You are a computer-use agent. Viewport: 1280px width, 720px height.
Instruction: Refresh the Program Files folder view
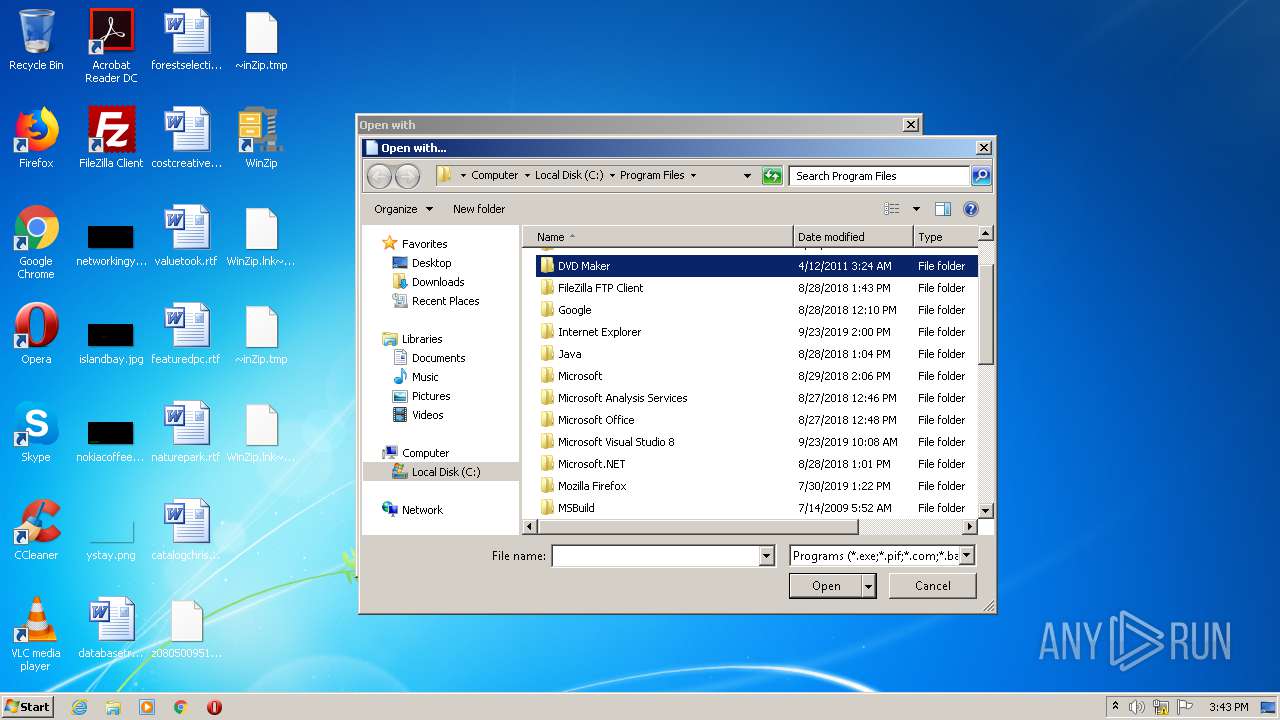pyautogui.click(x=771, y=176)
